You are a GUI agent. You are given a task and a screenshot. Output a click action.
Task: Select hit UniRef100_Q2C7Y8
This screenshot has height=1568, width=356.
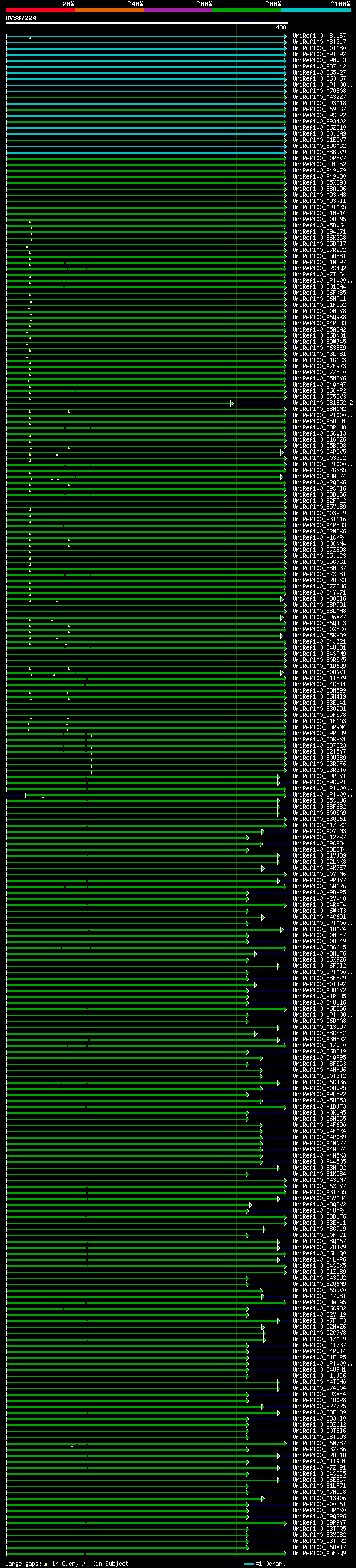(x=319, y=1332)
